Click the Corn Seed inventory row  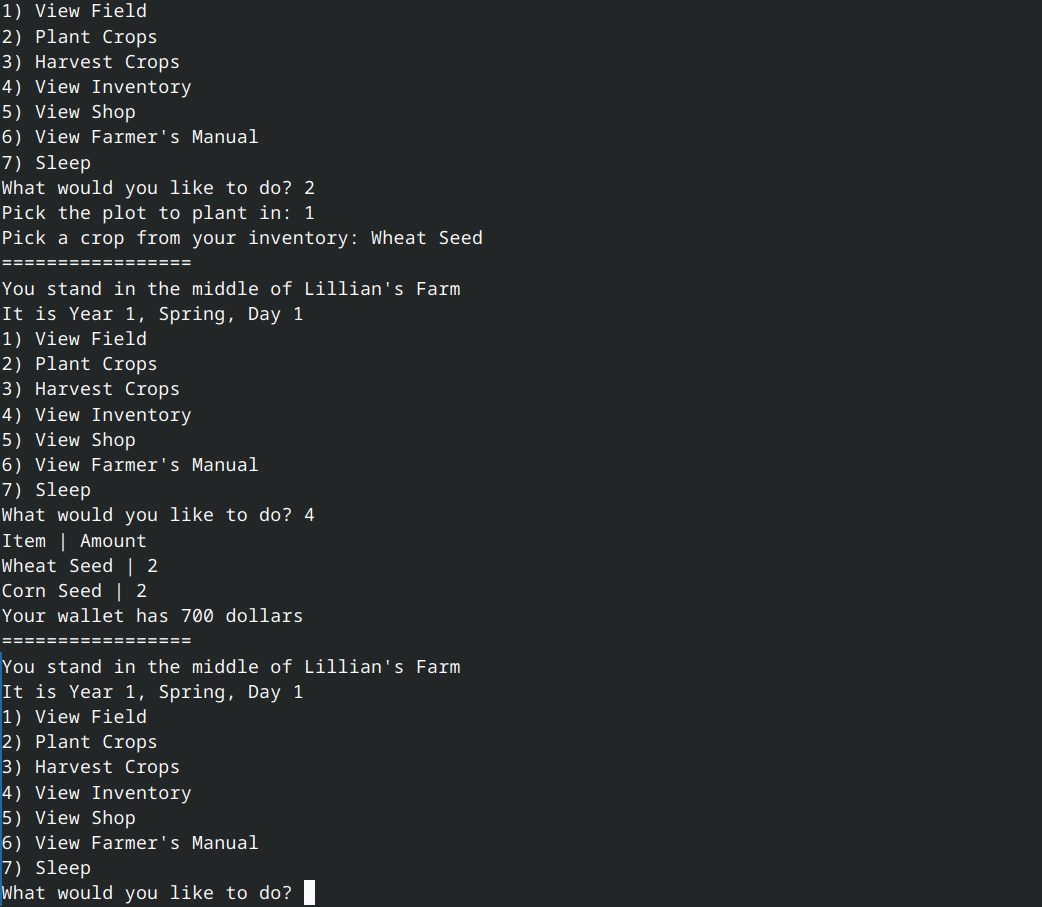[74, 591]
